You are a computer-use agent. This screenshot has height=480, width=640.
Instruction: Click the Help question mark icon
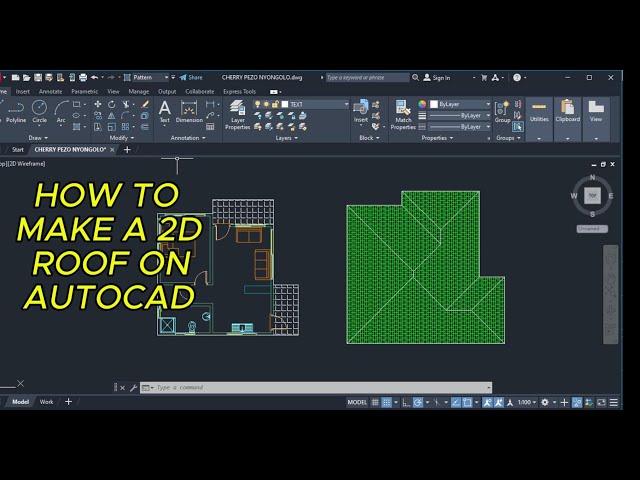point(517,78)
